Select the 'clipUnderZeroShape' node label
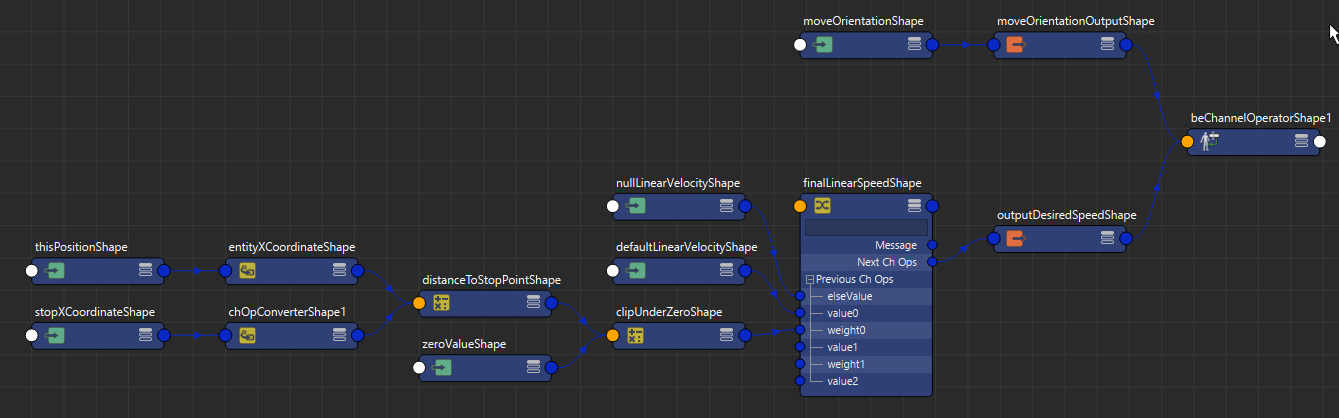This screenshot has height=418, width=1339. 668,312
